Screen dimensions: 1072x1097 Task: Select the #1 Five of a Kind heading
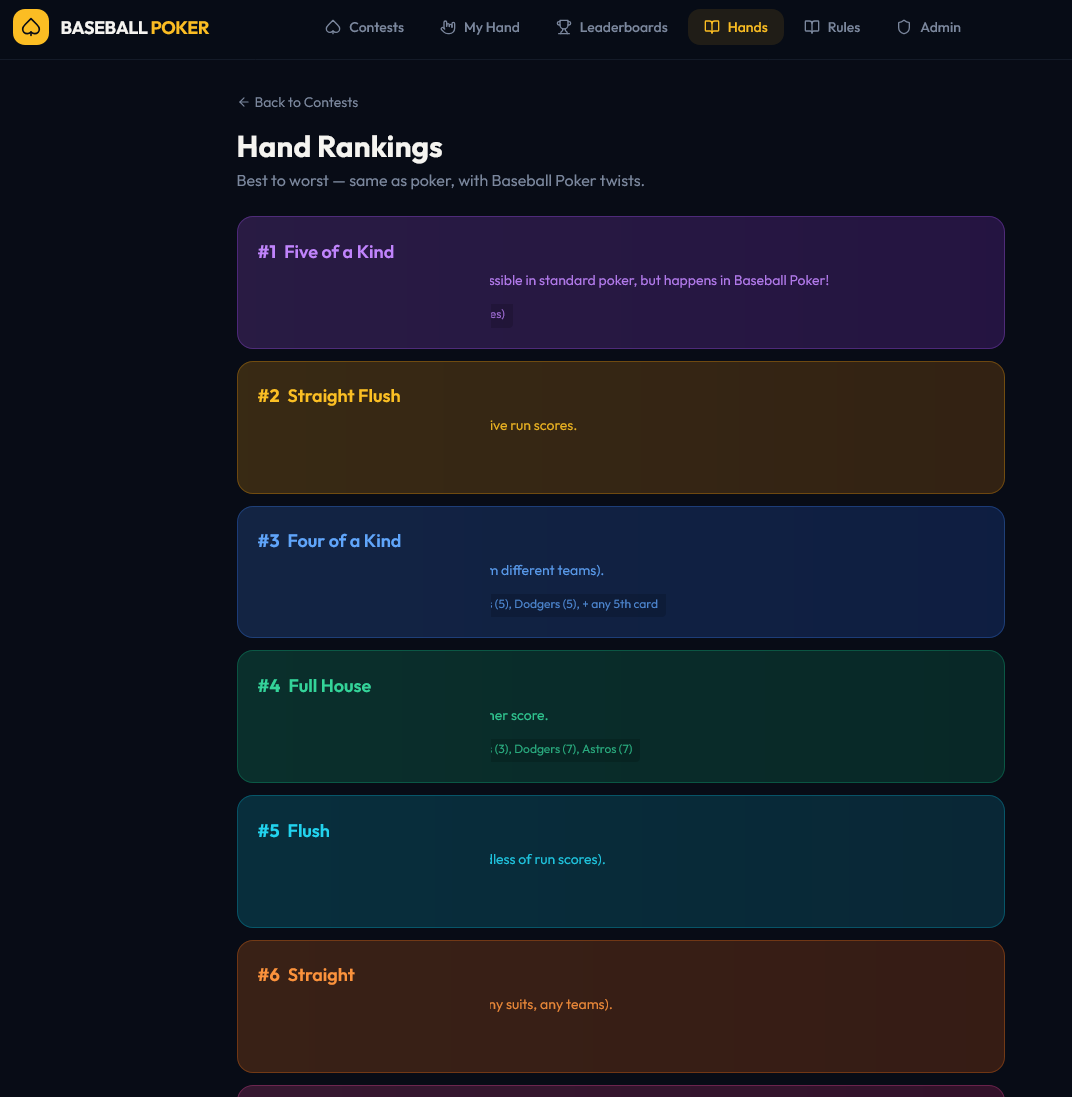(326, 252)
